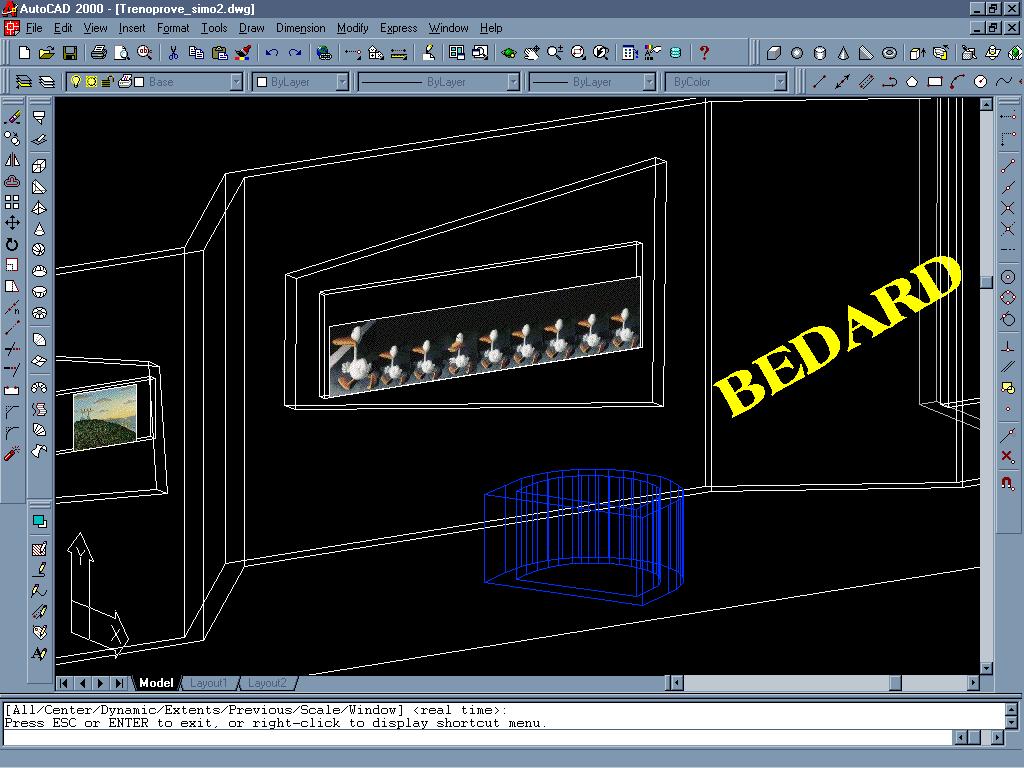Switch to the Layout1 tab
1024x768 pixels.
pyautogui.click(x=208, y=683)
